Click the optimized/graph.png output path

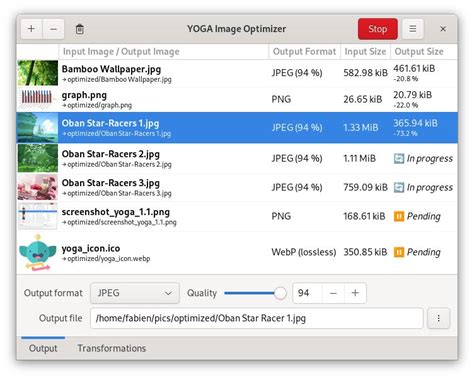point(97,105)
